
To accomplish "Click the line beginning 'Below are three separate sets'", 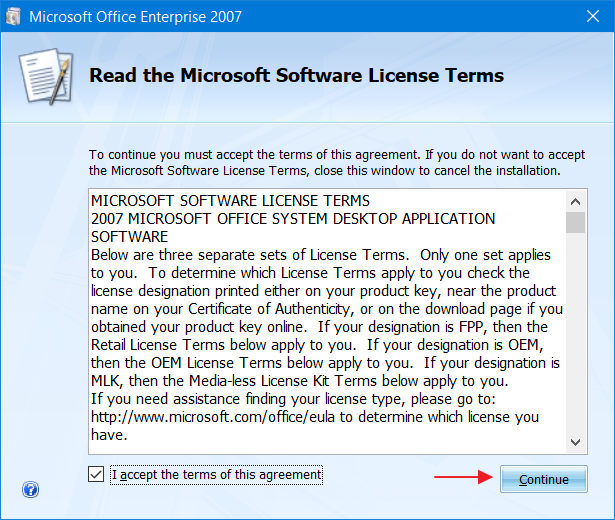I will [321, 255].
